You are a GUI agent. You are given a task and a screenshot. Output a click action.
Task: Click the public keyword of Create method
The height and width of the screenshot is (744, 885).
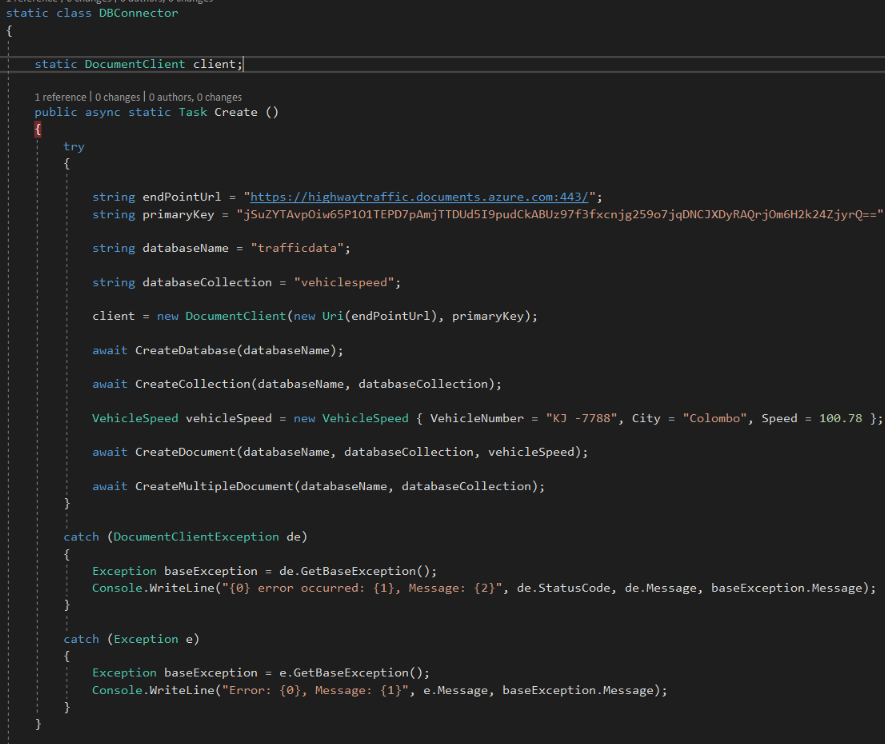click(56, 112)
